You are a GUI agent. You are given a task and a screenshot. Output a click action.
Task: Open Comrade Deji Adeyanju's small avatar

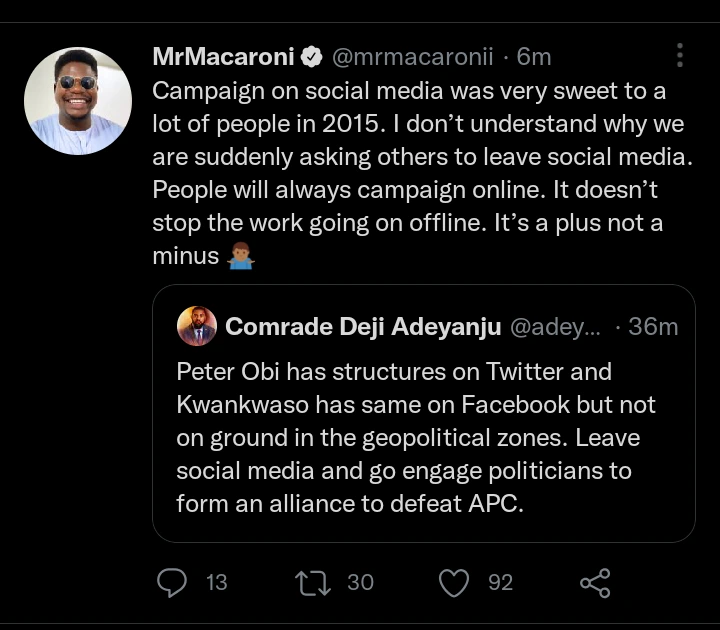(196, 326)
